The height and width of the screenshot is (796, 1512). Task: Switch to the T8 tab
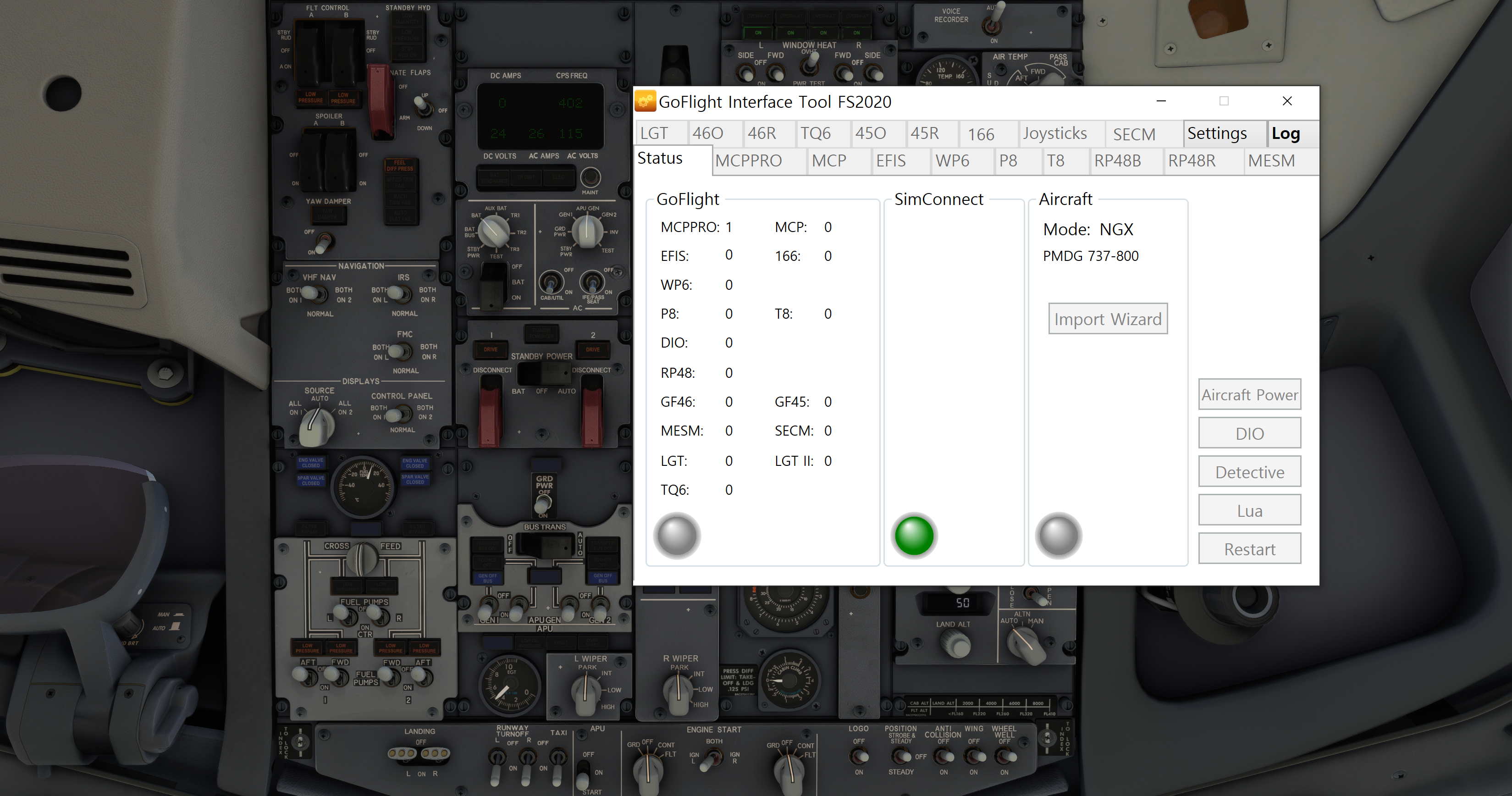[x=1066, y=161]
